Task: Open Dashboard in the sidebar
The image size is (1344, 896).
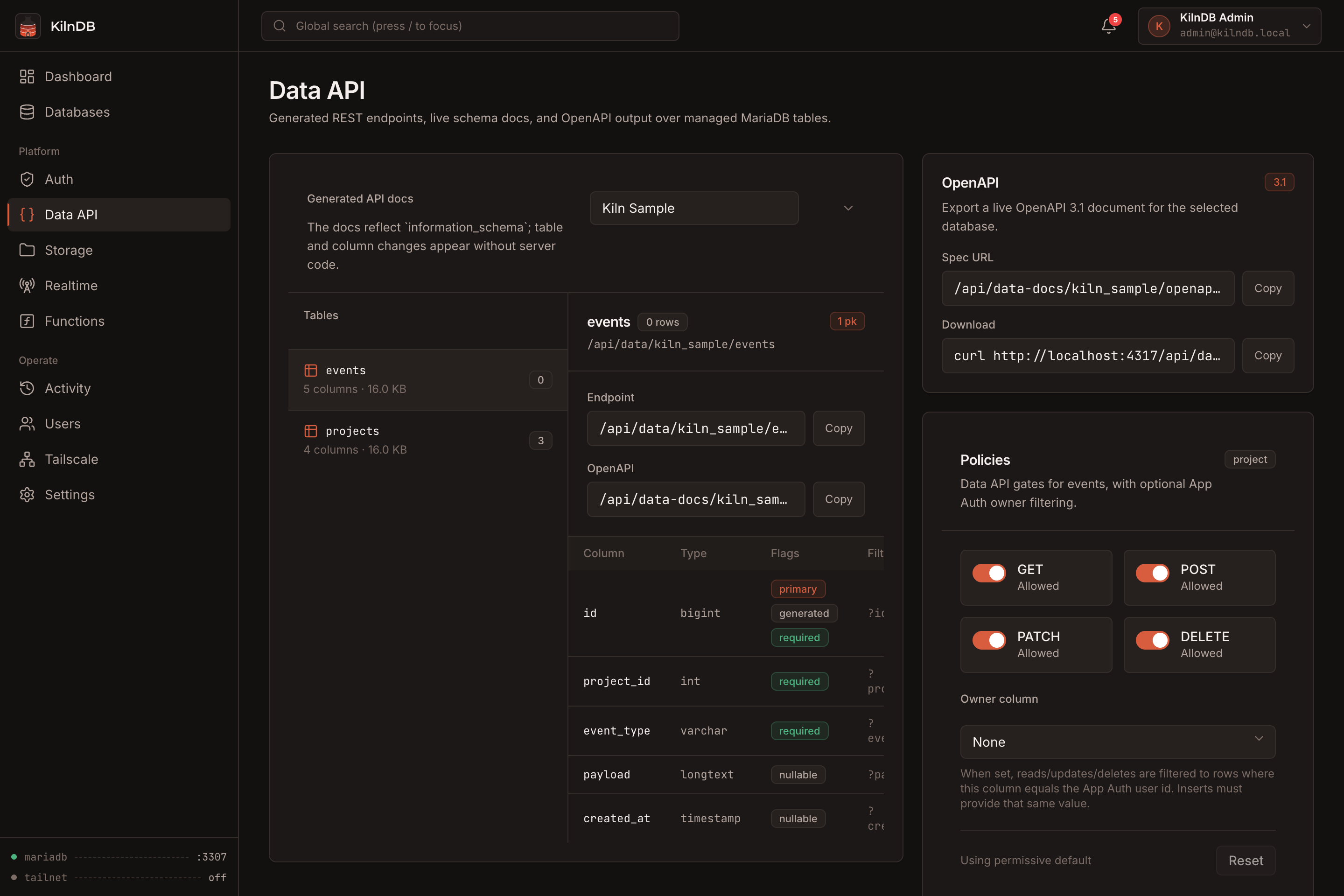Action: [119, 77]
